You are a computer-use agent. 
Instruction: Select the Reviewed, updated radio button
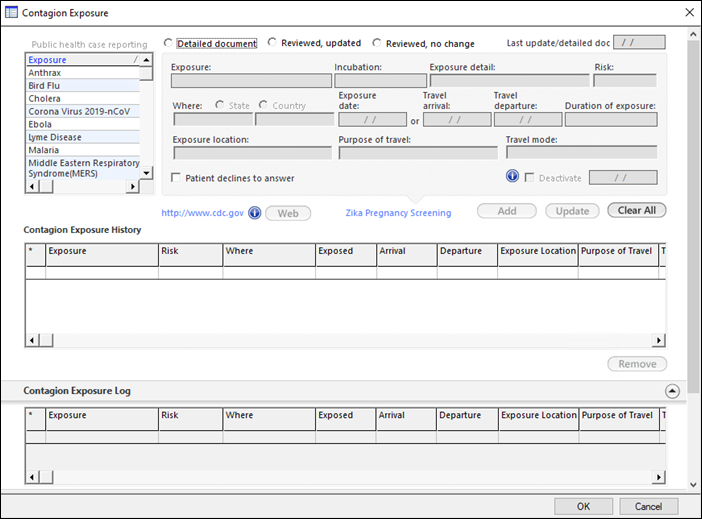[272, 42]
